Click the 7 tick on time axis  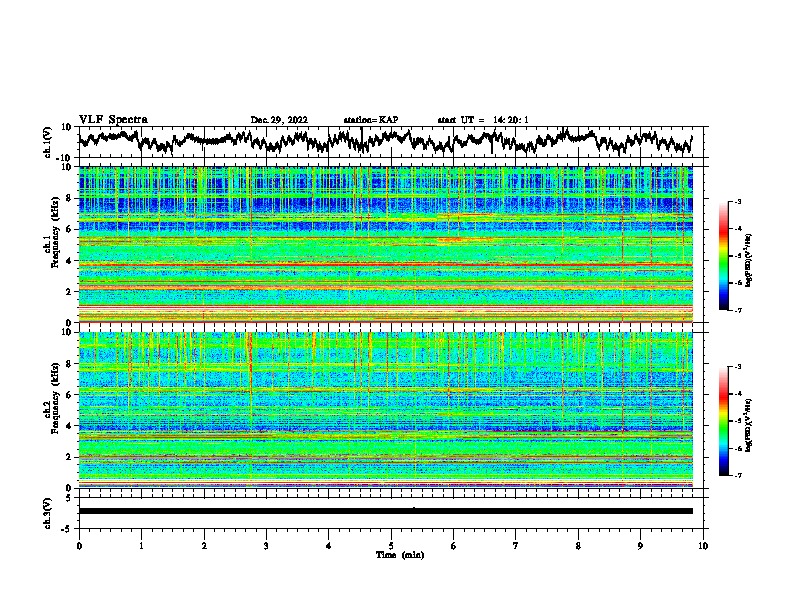516,546
